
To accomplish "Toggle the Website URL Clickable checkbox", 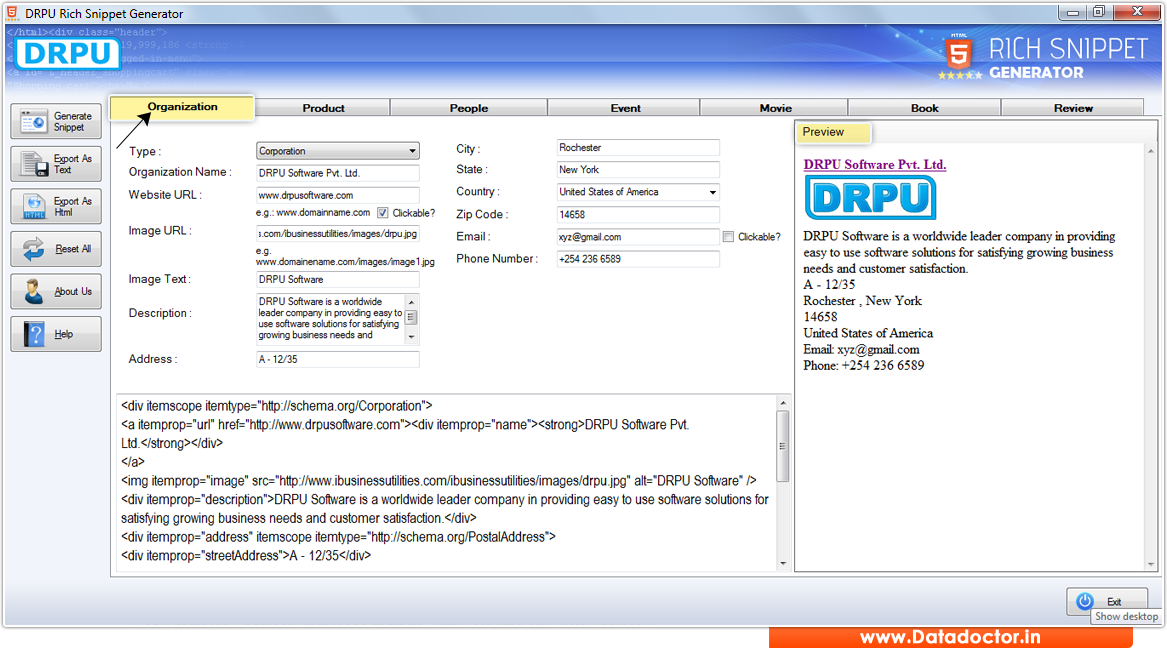I will (383, 213).
